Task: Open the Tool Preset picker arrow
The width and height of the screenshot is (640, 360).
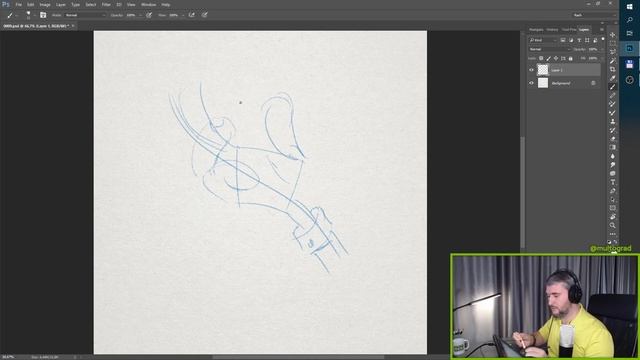Action: click(17, 16)
